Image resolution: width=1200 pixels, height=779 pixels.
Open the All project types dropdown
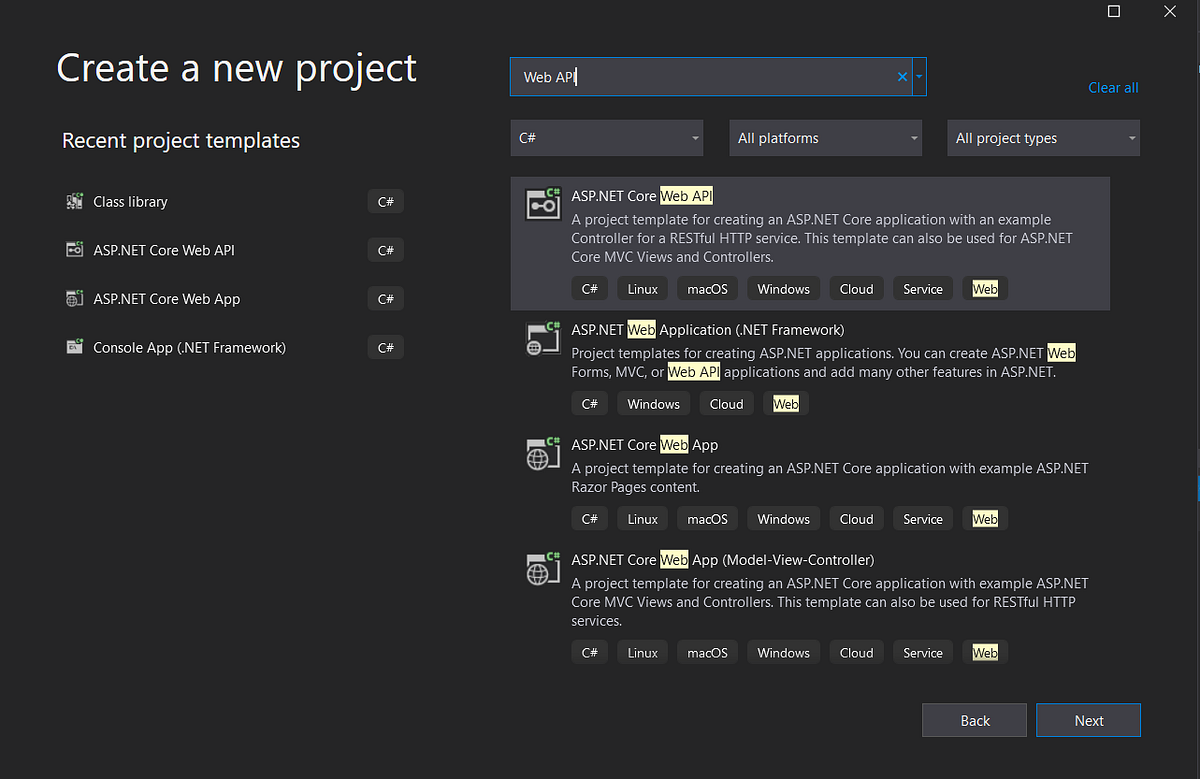coord(1043,137)
